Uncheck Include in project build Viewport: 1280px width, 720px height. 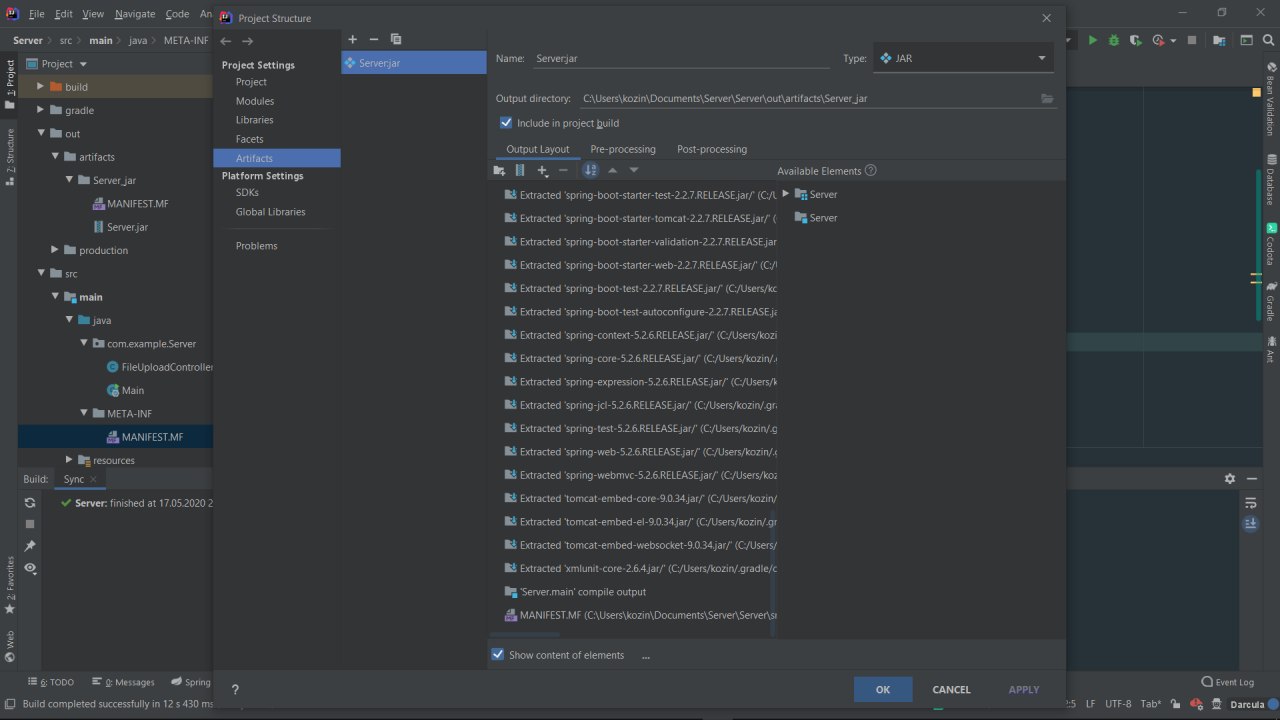click(506, 123)
